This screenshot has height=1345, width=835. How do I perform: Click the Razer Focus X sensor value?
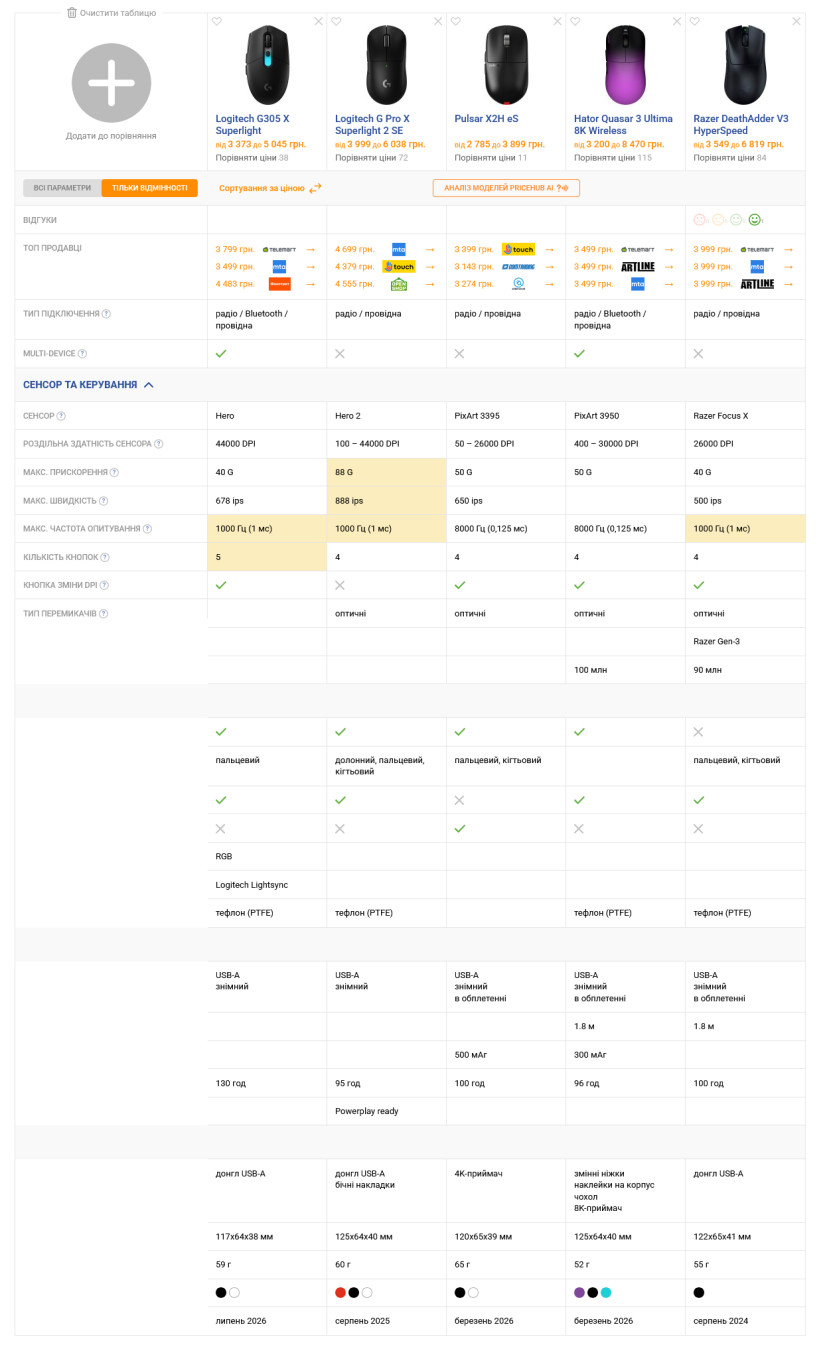tap(720, 416)
